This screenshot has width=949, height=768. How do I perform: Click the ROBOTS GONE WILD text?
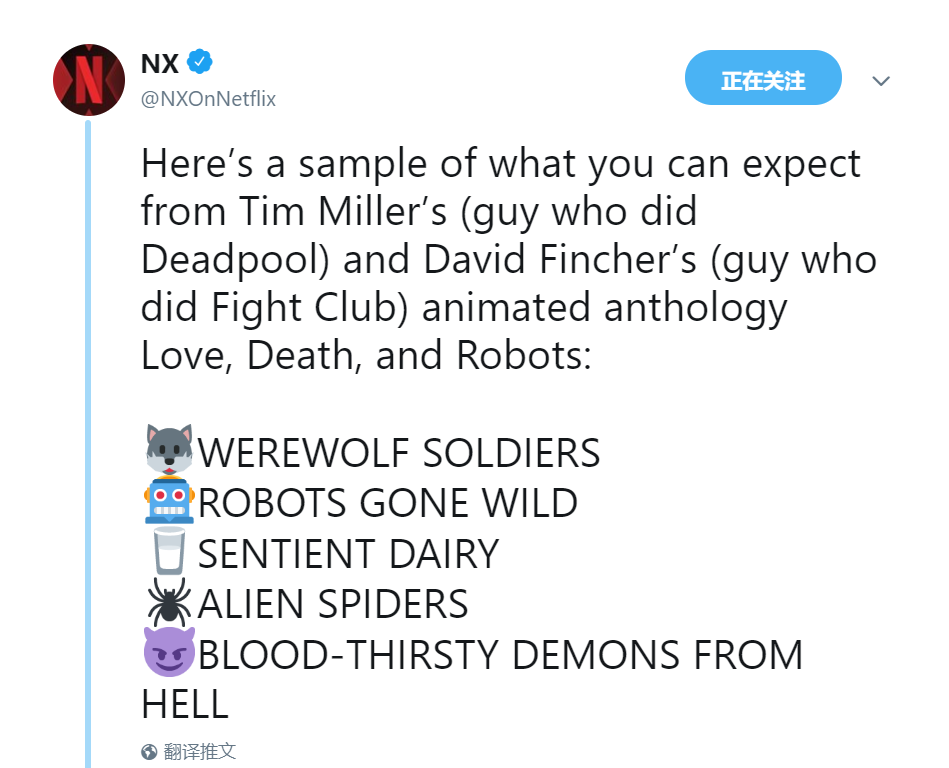coord(388,503)
